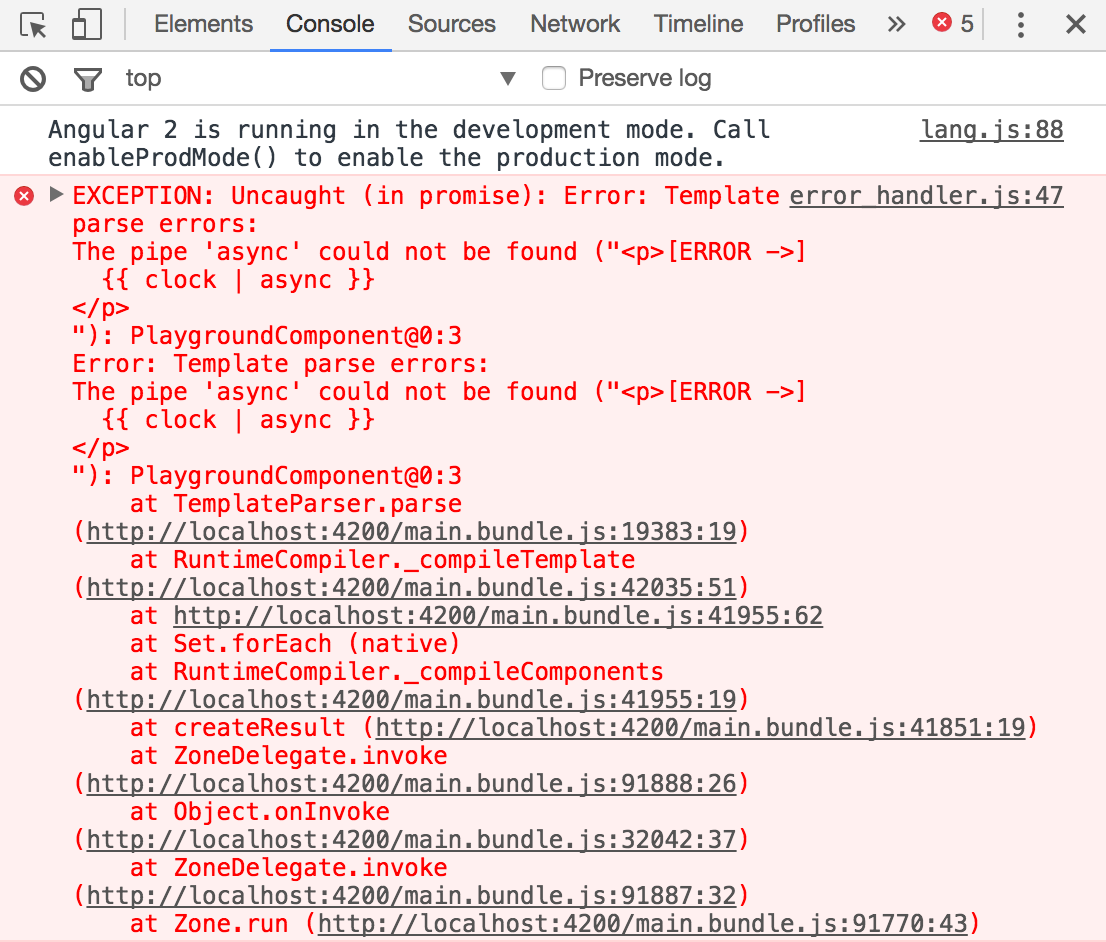1106x942 pixels.
Task: Select the 'Angular 2 is running' log message
Action: pyautogui.click(x=409, y=143)
